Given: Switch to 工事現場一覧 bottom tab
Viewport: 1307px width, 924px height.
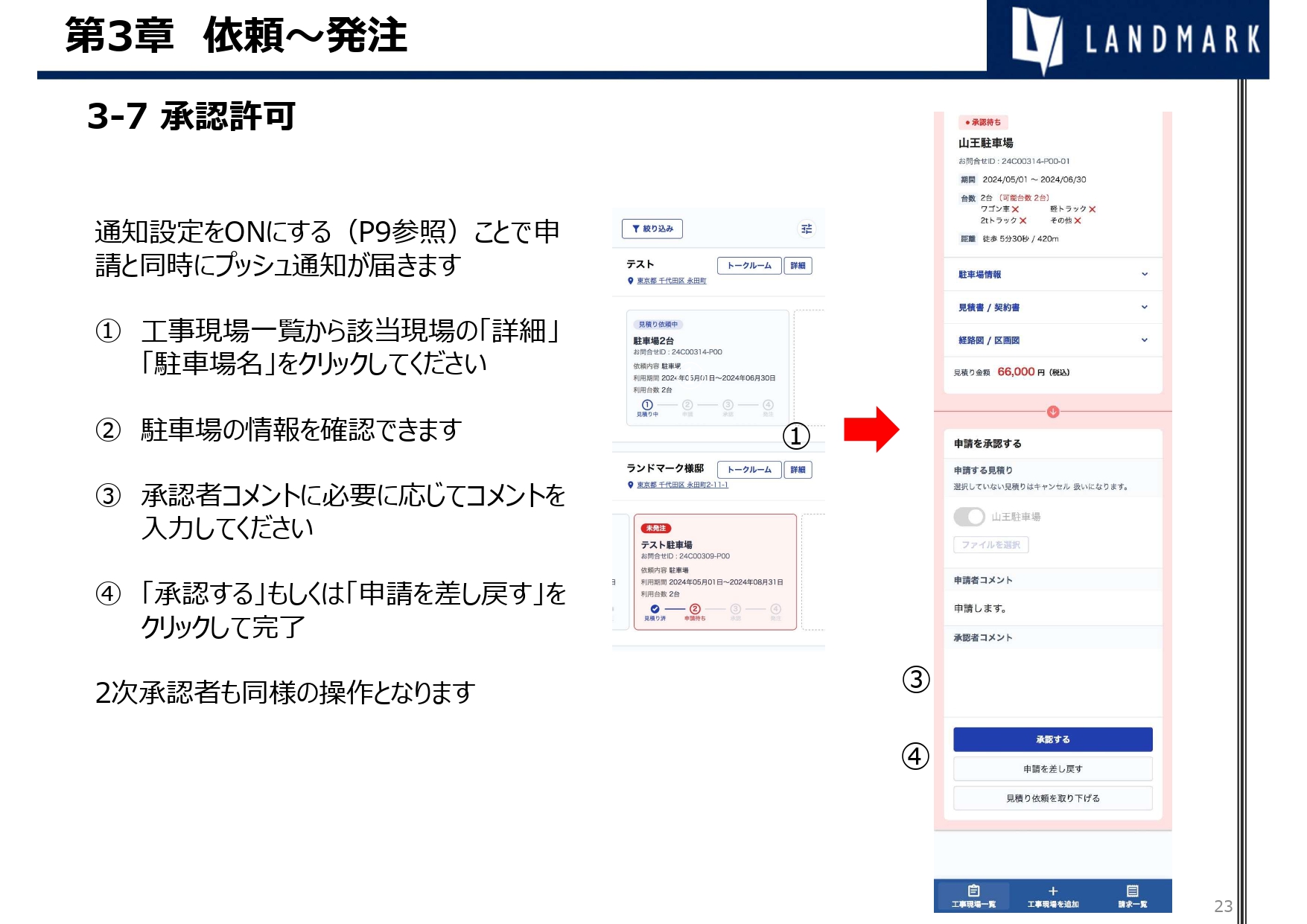Looking at the screenshot, I should [x=973, y=896].
